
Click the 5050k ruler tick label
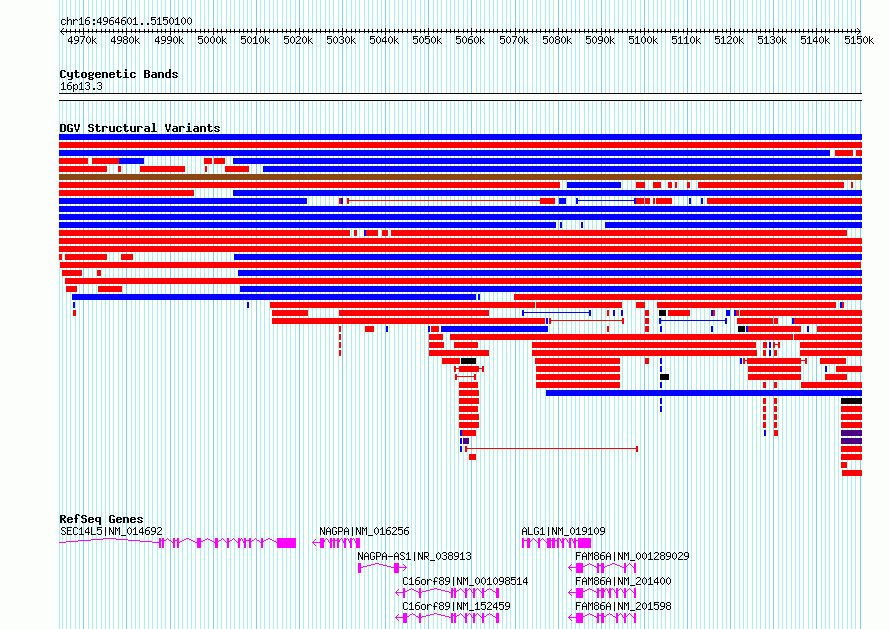(427, 40)
